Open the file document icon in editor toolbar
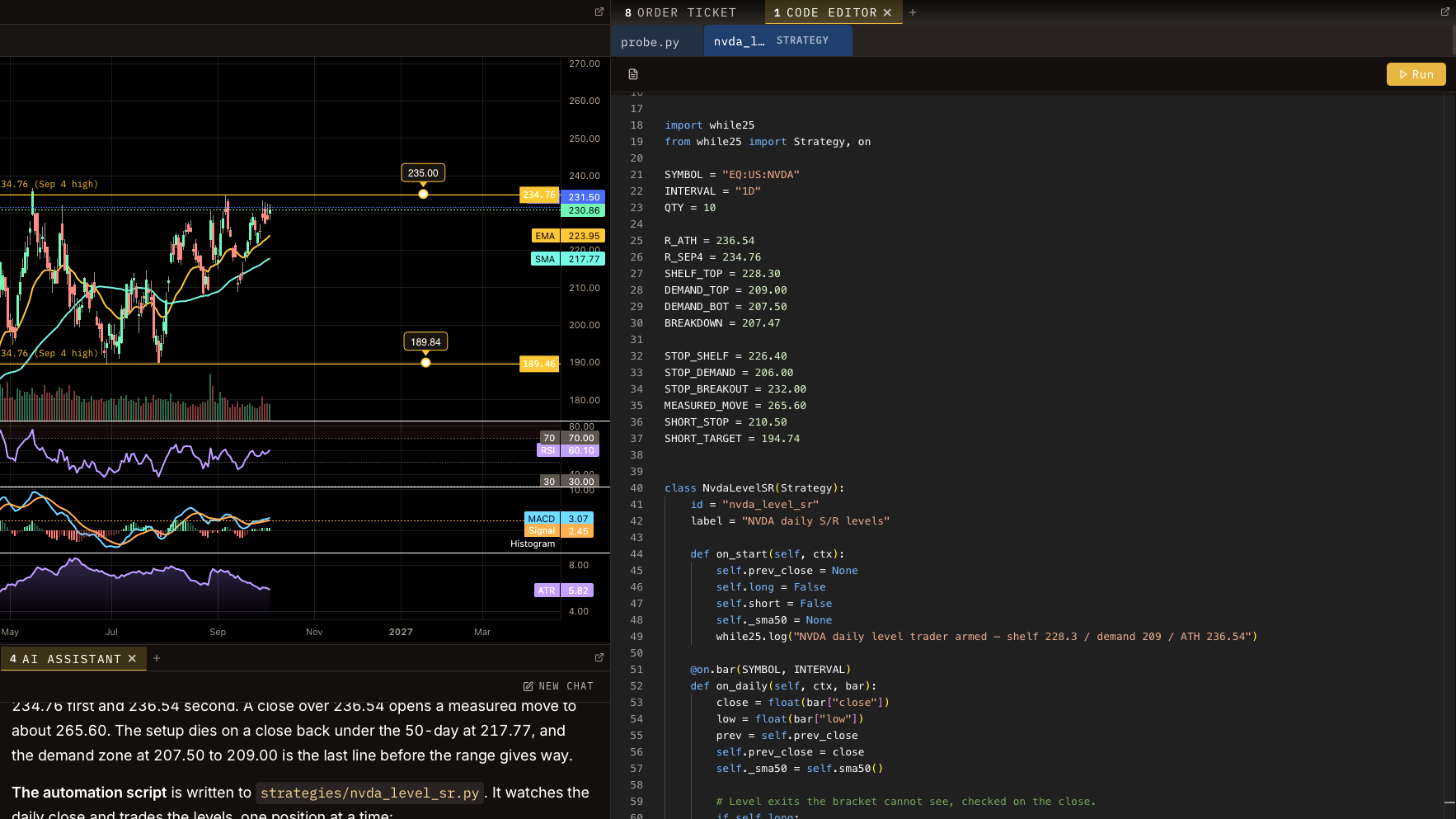Screen dimensions: 1456x819 pos(633,74)
